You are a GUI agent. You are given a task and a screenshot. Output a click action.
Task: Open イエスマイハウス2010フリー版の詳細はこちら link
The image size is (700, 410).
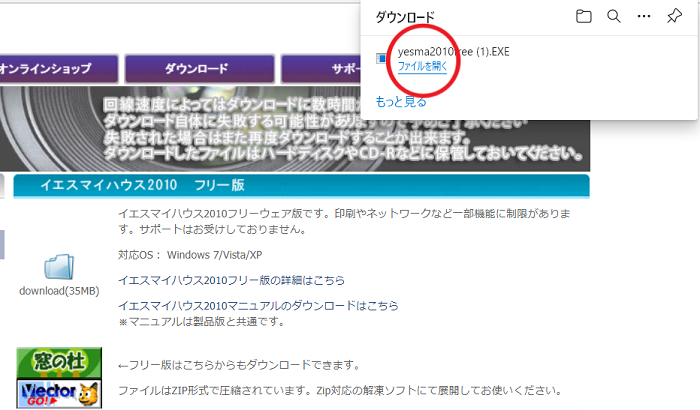231,280
